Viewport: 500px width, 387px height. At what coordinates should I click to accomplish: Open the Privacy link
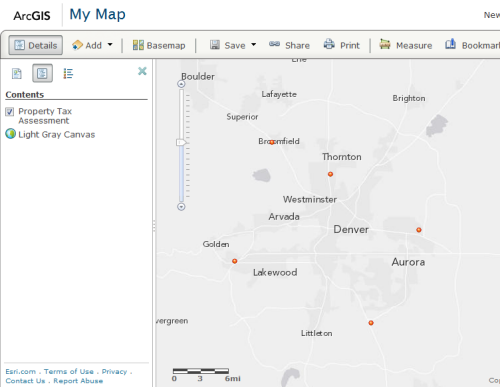point(114,371)
